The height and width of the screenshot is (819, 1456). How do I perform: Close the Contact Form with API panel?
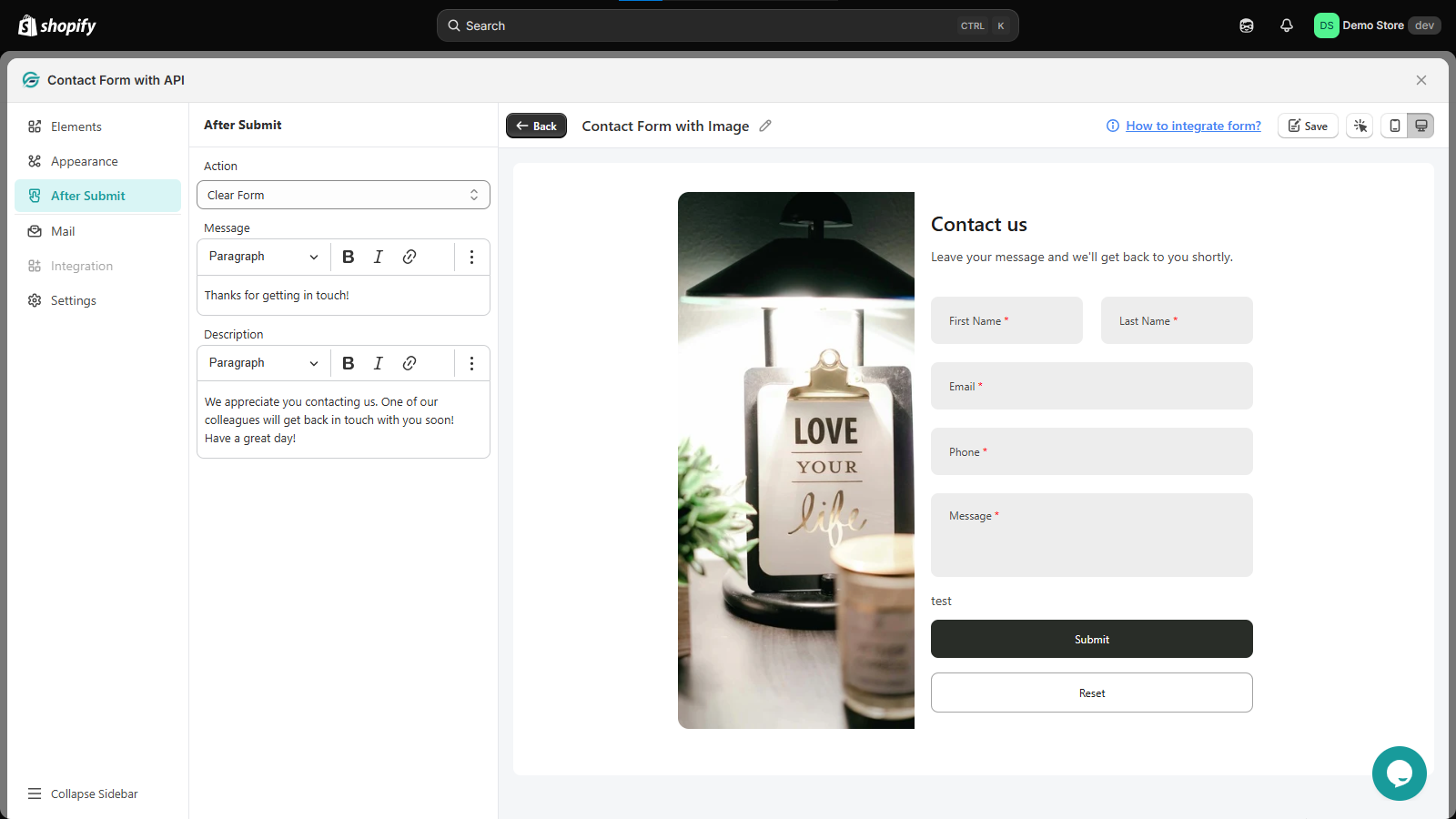click(x=1421, y=80)
